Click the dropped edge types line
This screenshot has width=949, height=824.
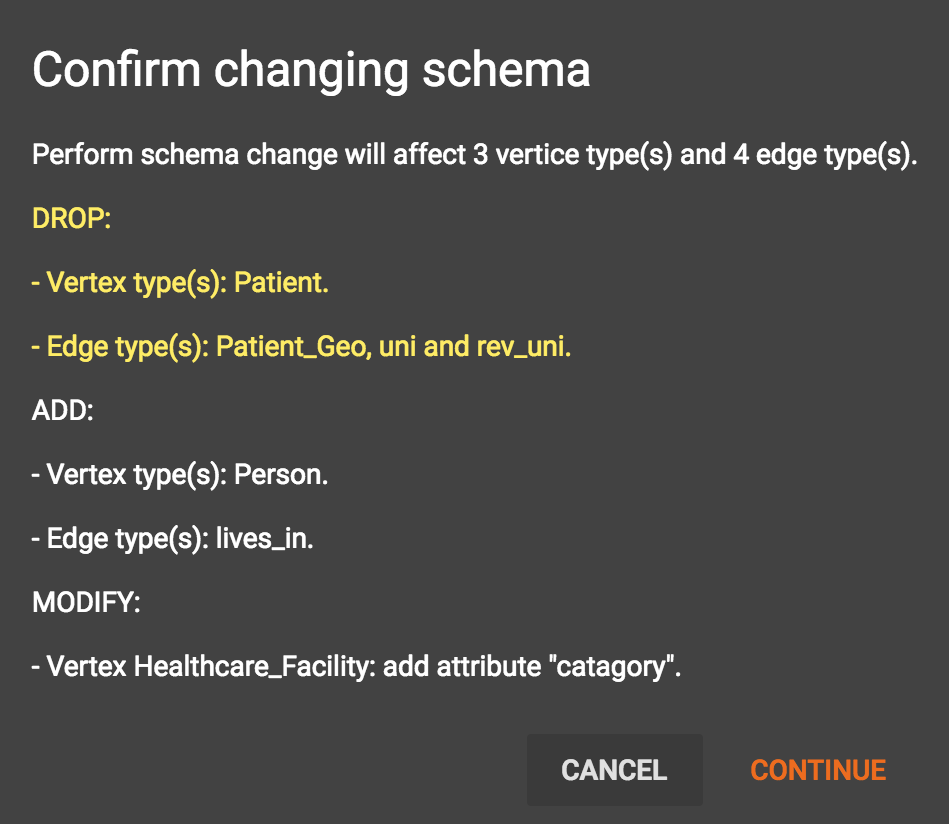click(301, 347)
